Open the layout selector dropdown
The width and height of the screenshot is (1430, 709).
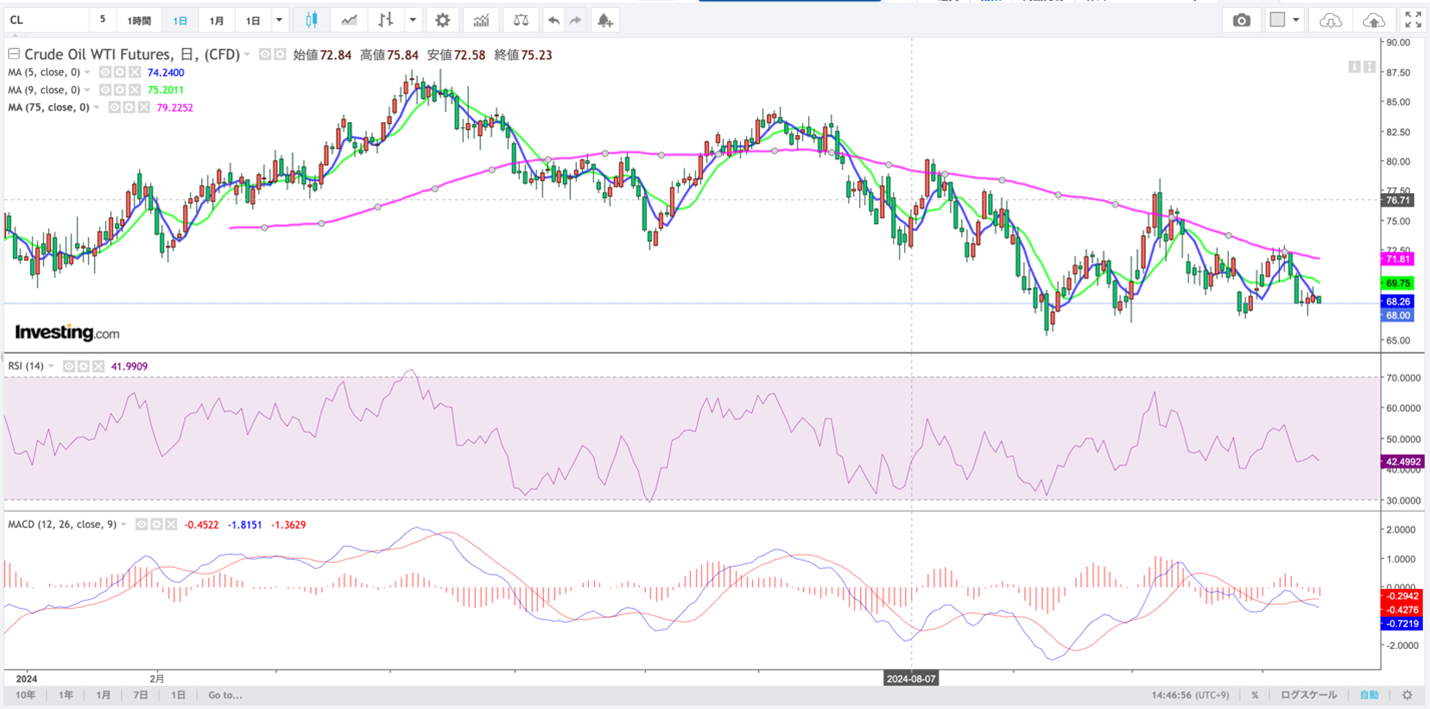pyautogui.click(x=1284, y=20)
